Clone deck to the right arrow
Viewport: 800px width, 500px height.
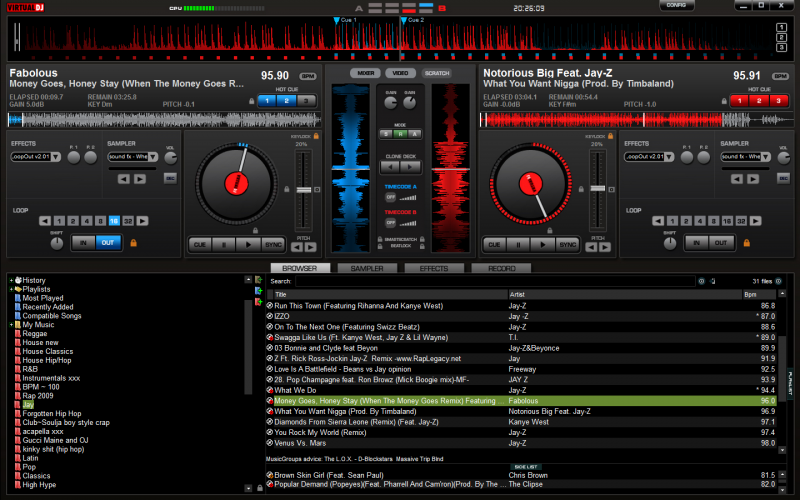point(410,167)
